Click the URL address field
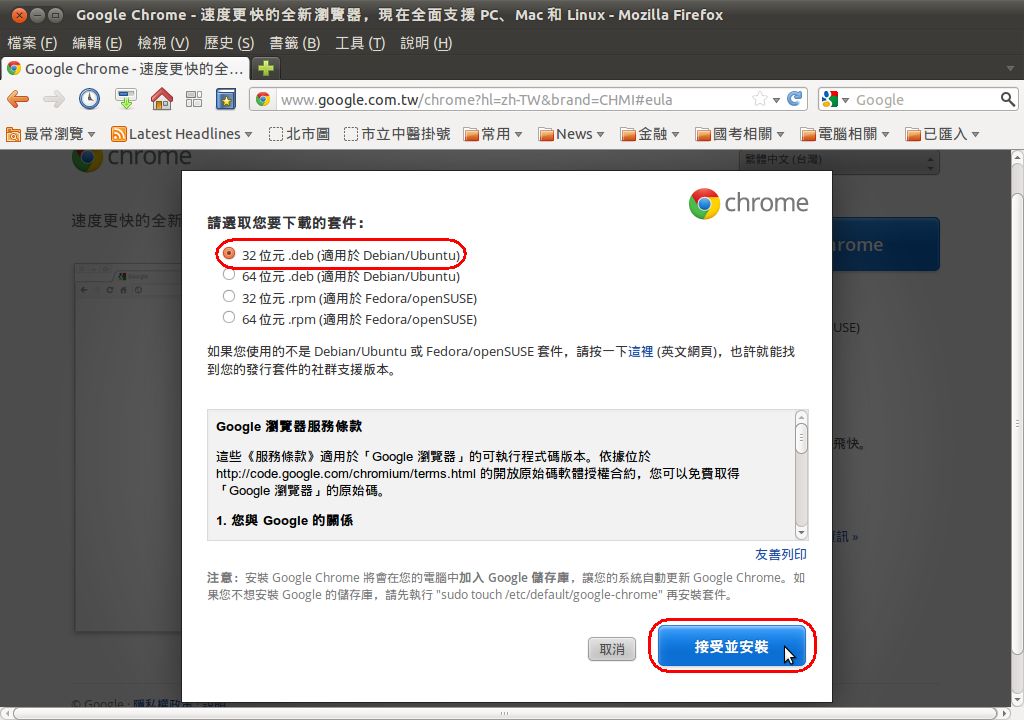The height and width of the screenshot is (720, 1024). [x=513, y=99]
